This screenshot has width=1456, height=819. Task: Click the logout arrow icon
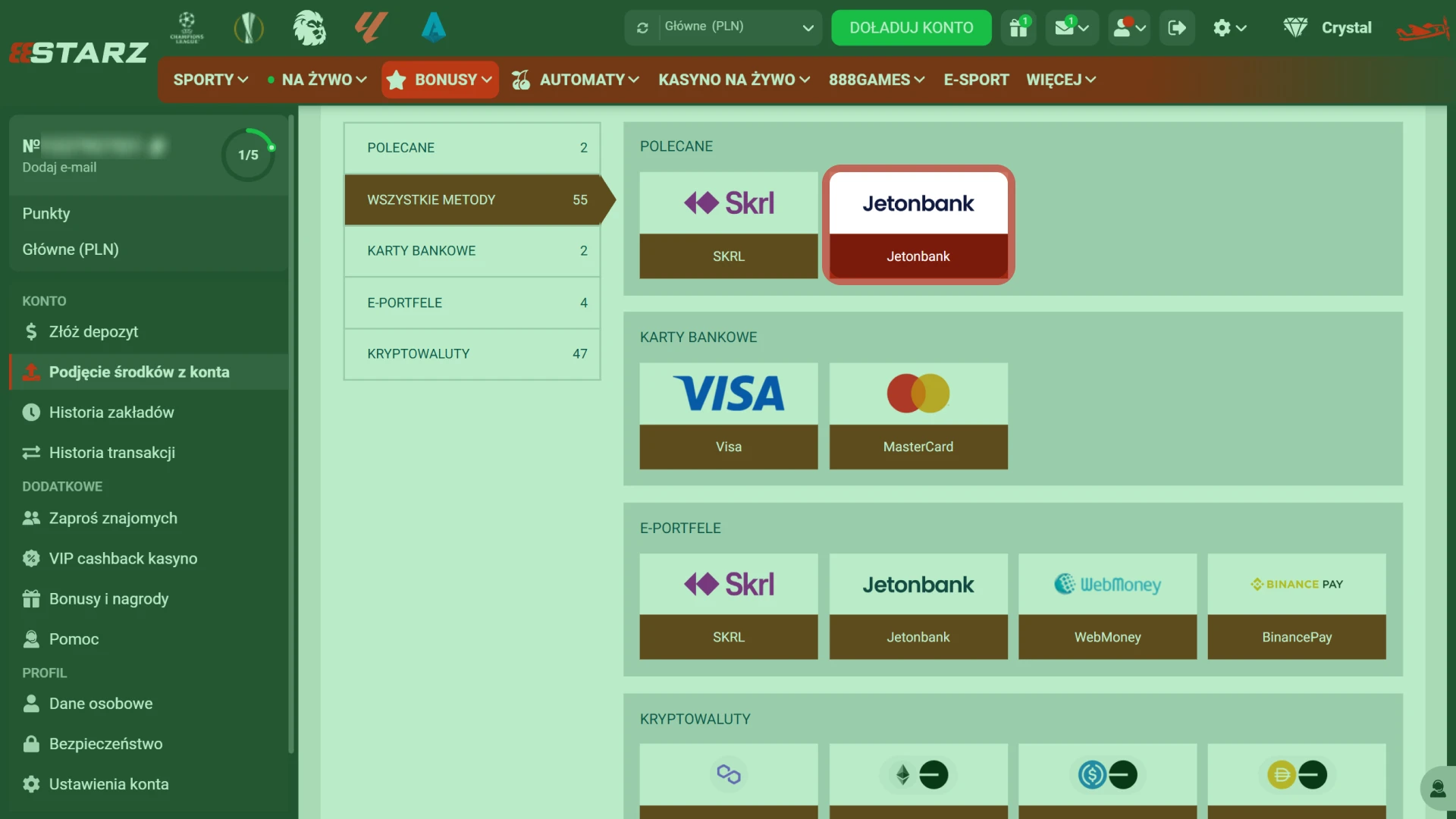1176,28
